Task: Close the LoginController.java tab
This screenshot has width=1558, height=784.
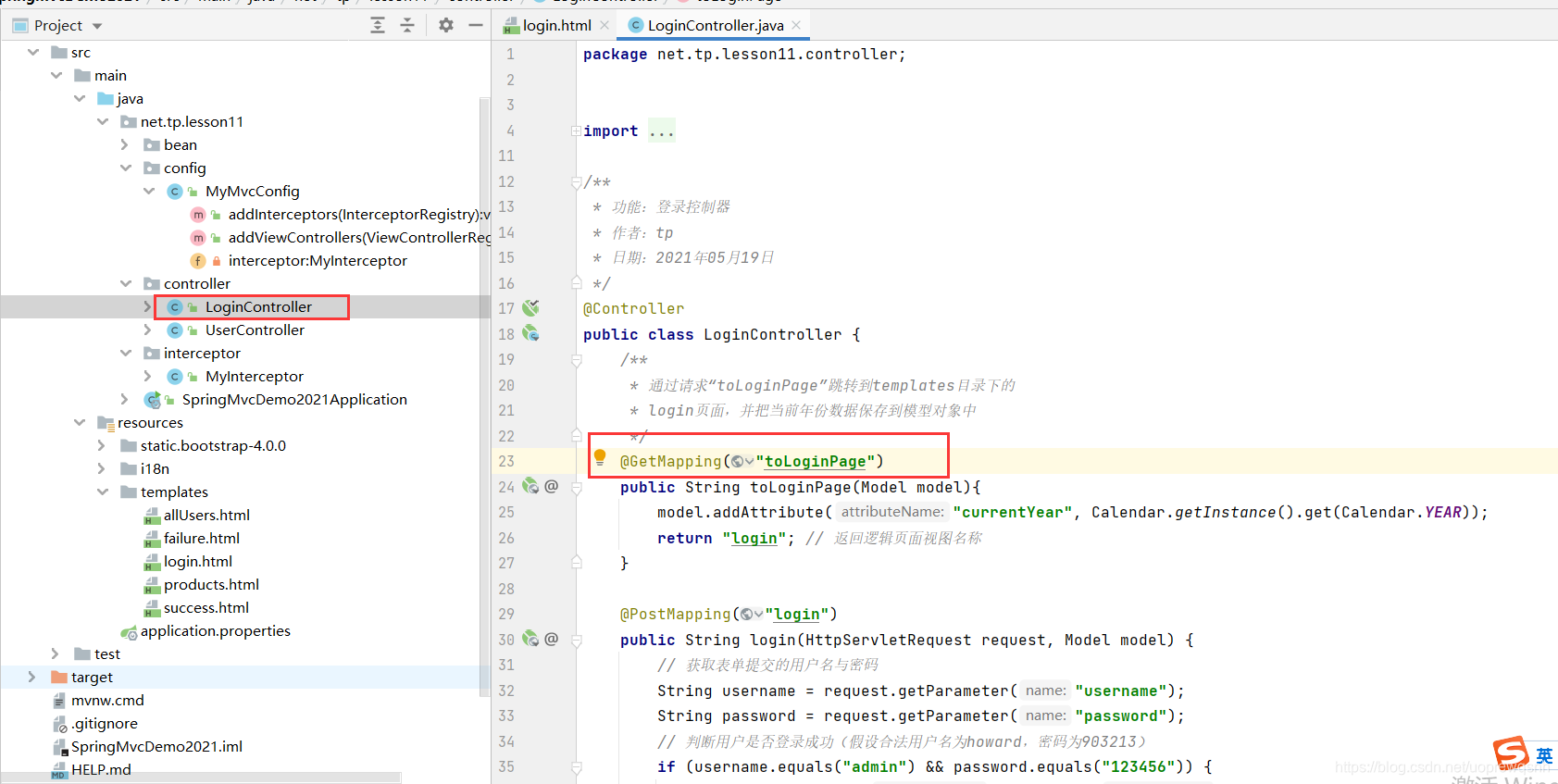Action: pos(796,26)
